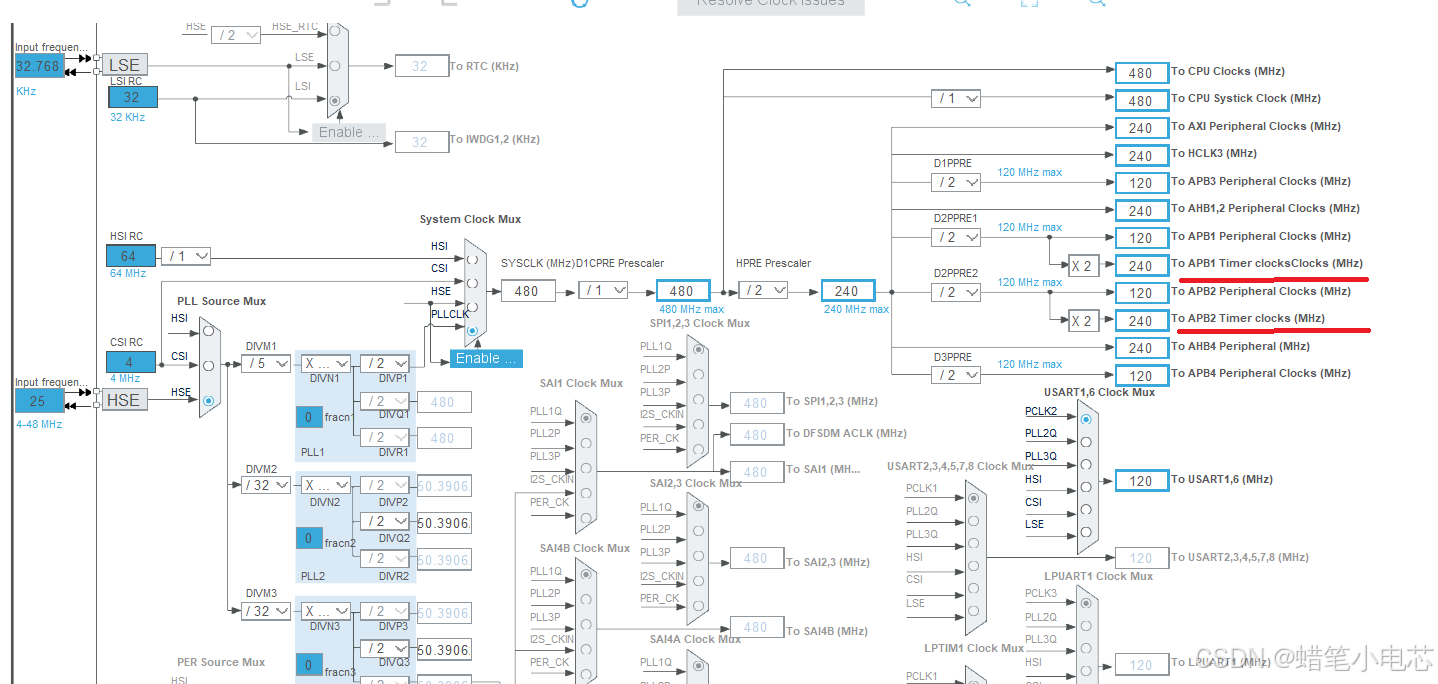1438x684 pixels.
Task: Open the HSI RC /1 divider dropdown
Action: [185, 256]
